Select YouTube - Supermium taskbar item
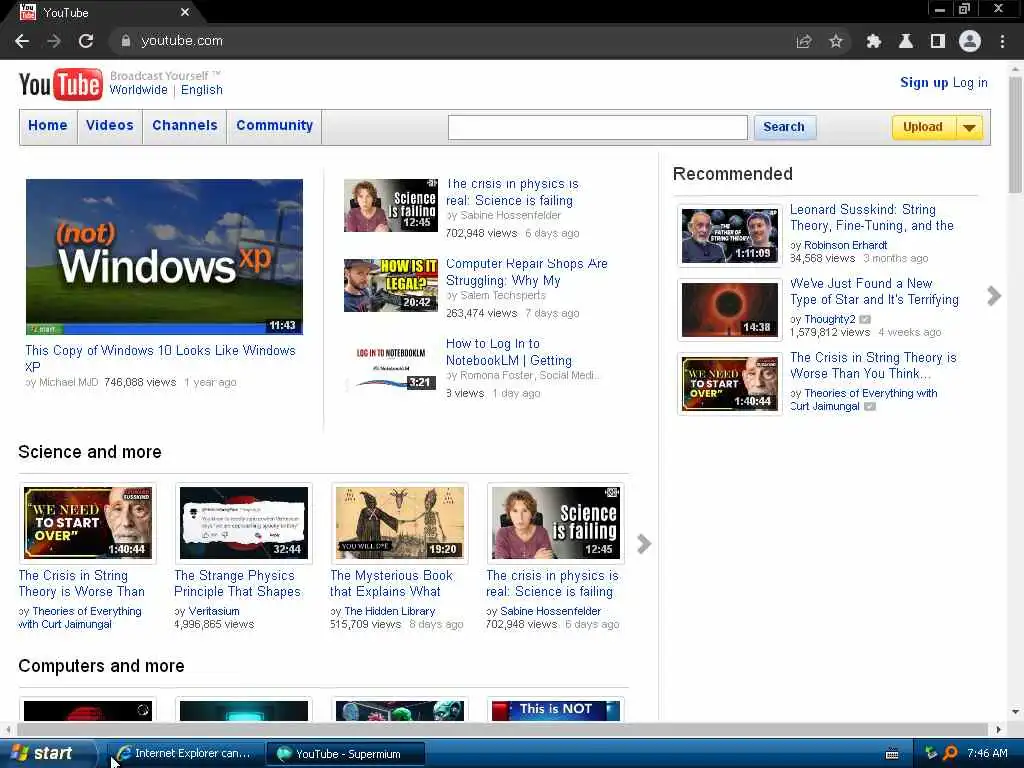 (346, 754)
